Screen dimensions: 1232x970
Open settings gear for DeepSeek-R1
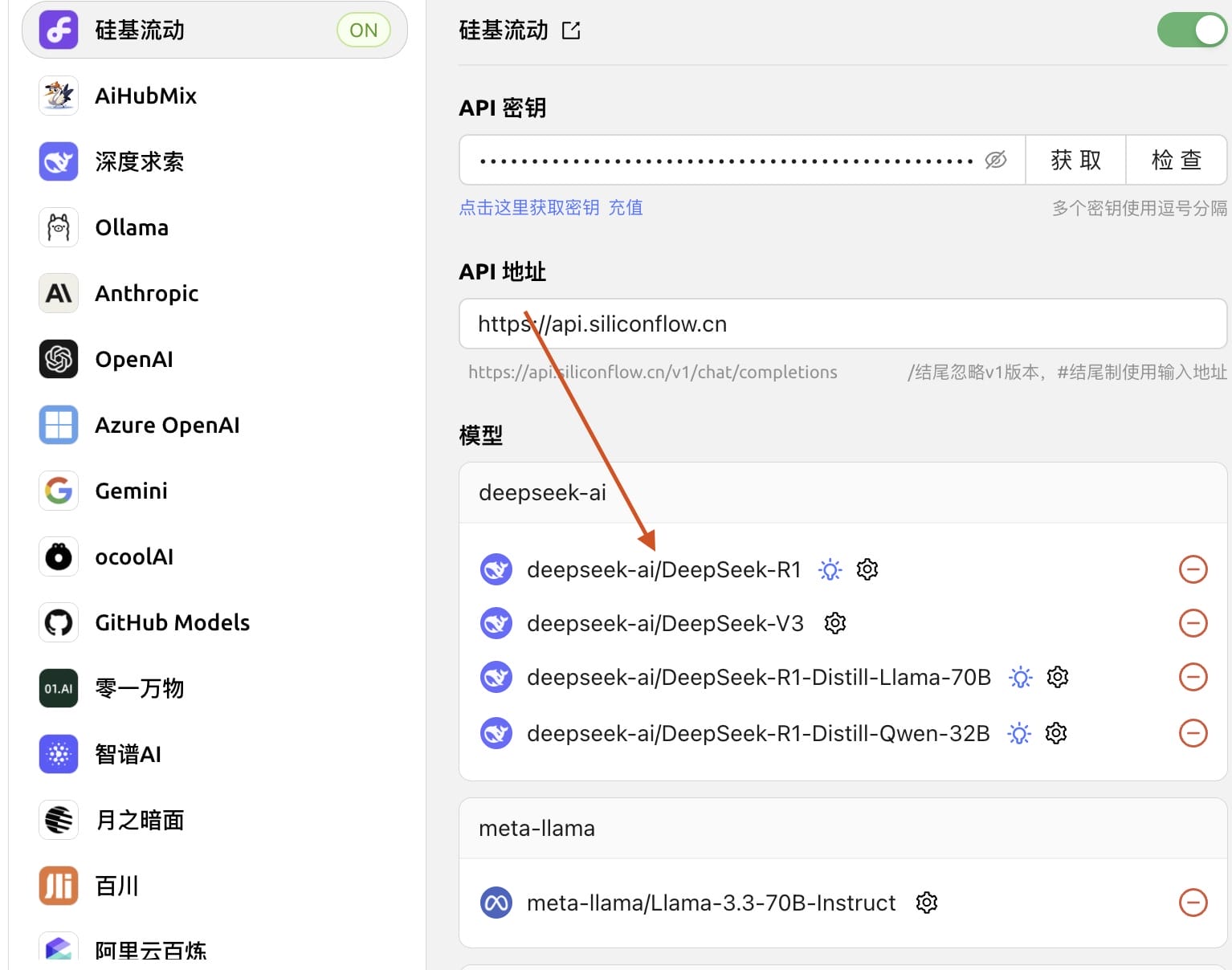(867, 569)
